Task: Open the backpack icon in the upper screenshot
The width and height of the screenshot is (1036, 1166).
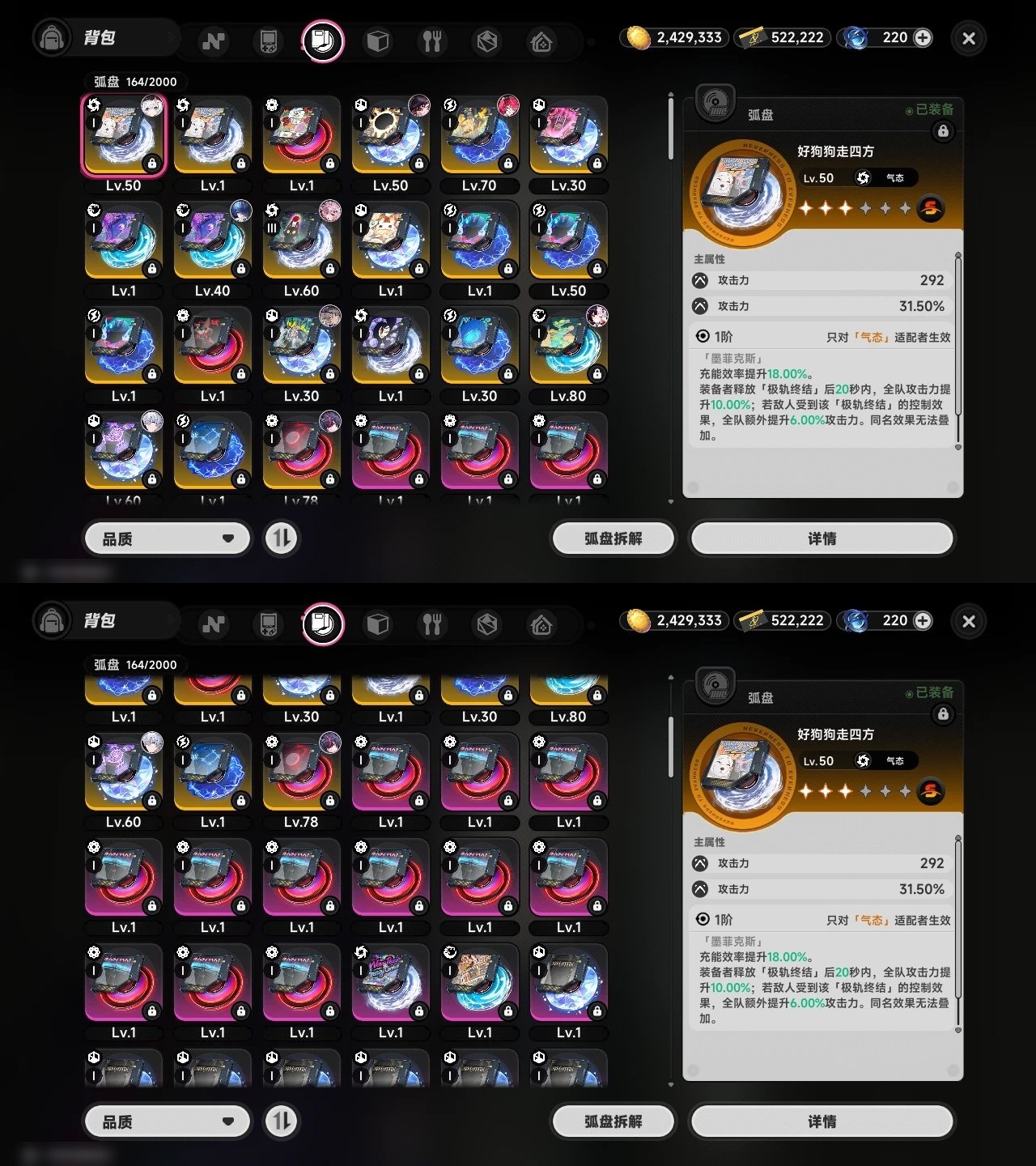Action: (x=52, y=38)
